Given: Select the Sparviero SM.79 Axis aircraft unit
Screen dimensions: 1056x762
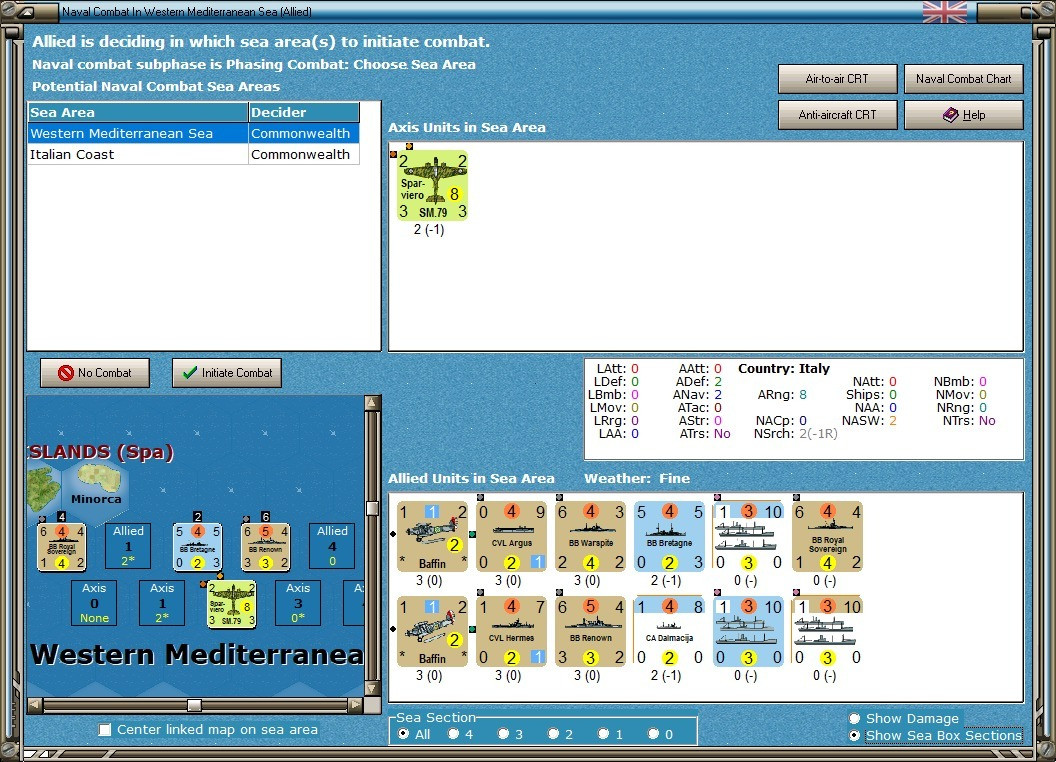Looking at the screenshot, I should point(432,185).
